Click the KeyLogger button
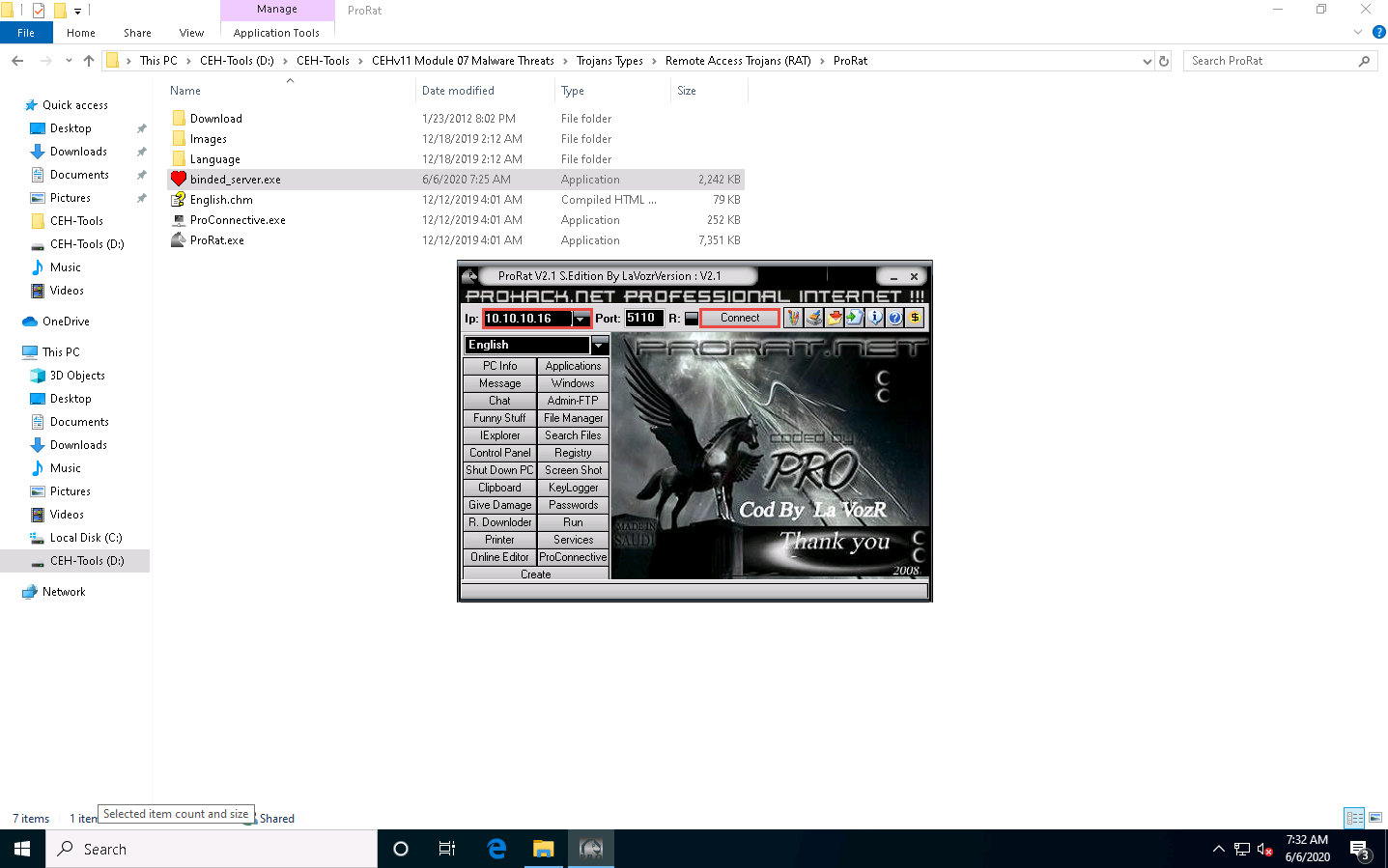The width and height of the screenshot is (1388, 868). click(573, 488)
